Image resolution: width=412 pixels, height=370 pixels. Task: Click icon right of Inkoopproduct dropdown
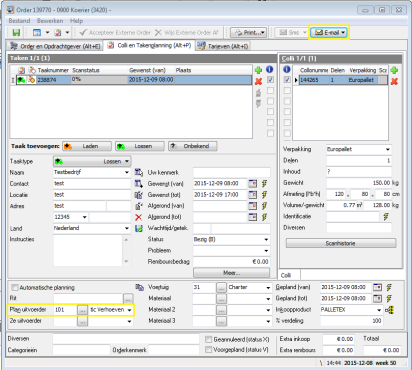point(389,310)
